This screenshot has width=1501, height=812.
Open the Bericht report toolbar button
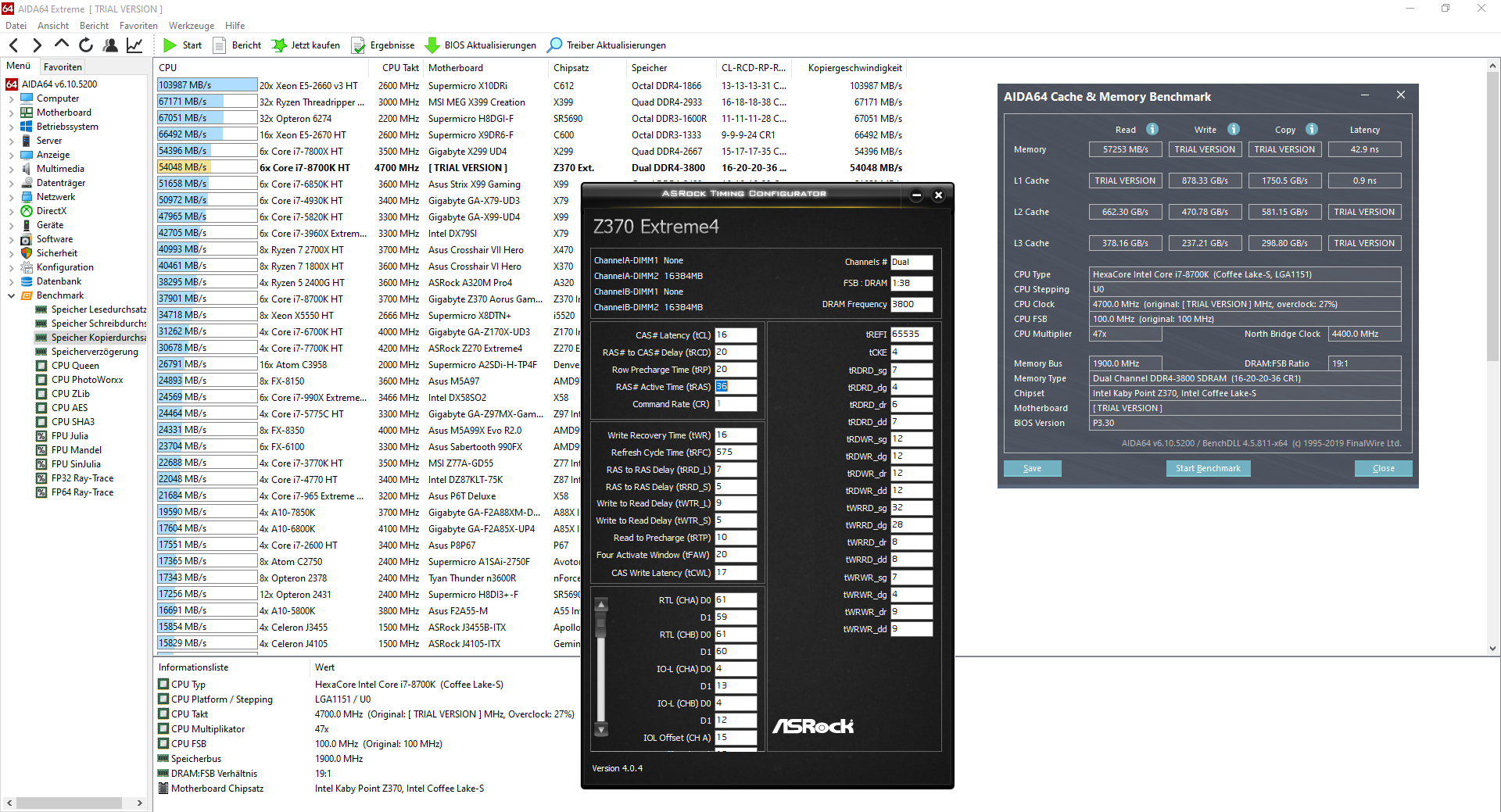pyautogui.click(x=238, y=45)
